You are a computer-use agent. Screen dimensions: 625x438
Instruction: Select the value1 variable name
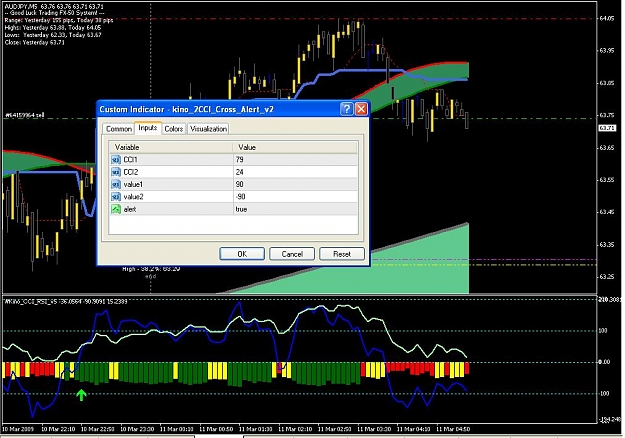[133, 185]
